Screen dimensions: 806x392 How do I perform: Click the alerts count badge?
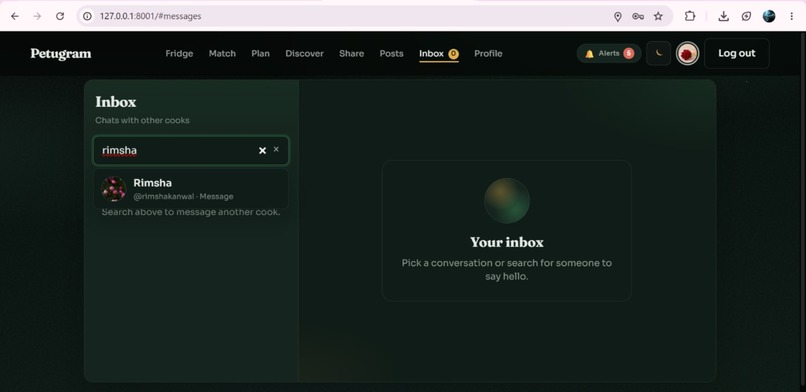pos(629,53)
